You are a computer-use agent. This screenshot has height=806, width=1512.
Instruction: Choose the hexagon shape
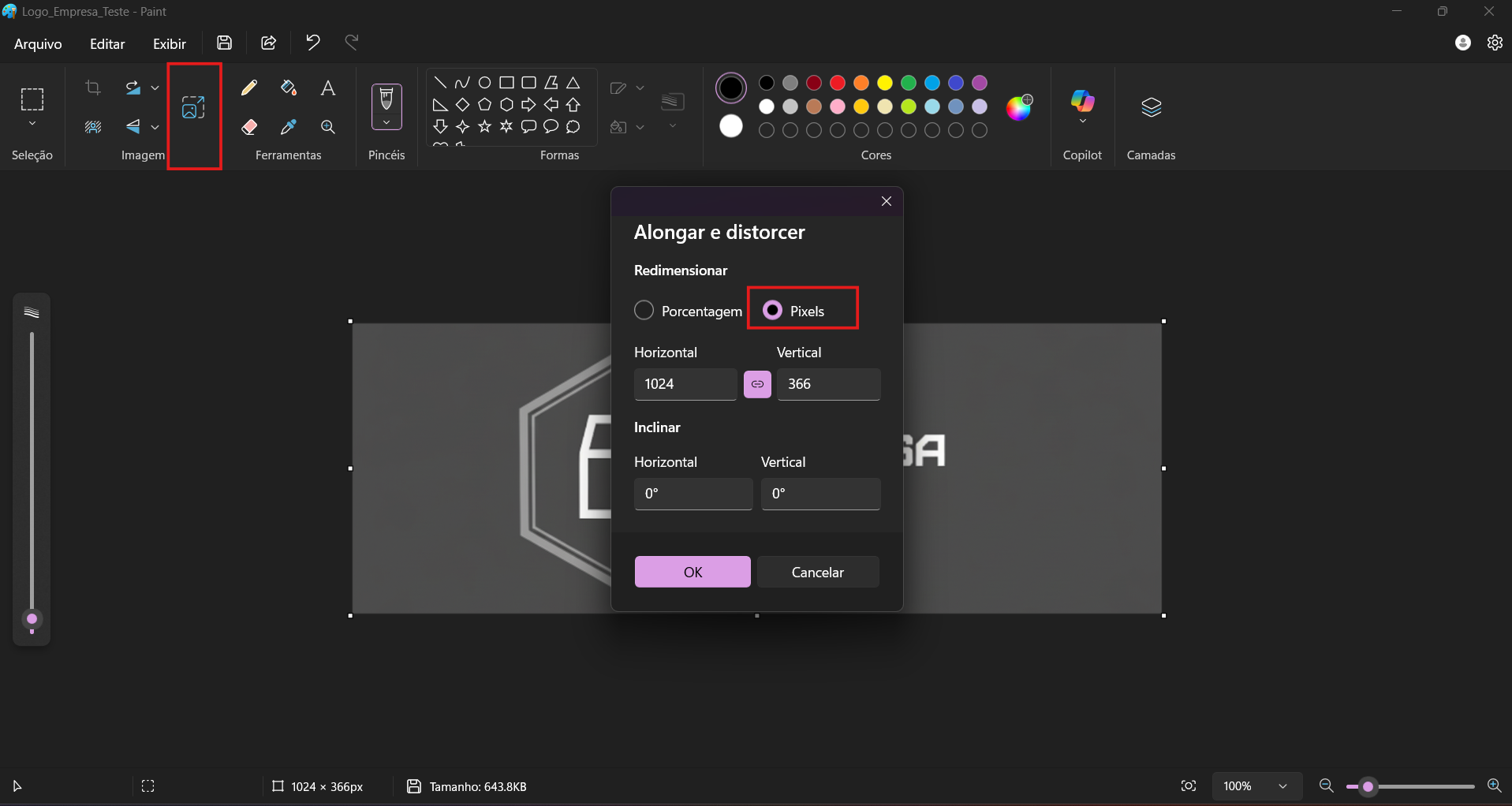pos(507,104)
